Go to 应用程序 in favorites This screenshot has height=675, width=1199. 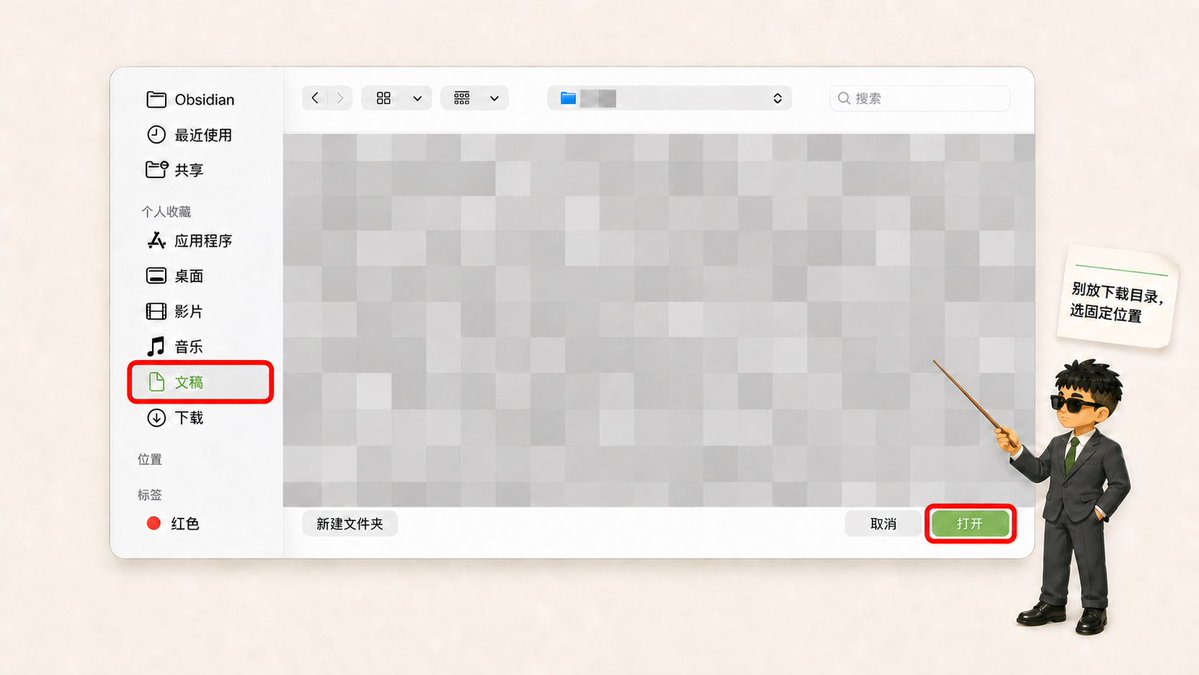(x=189, y=241)
